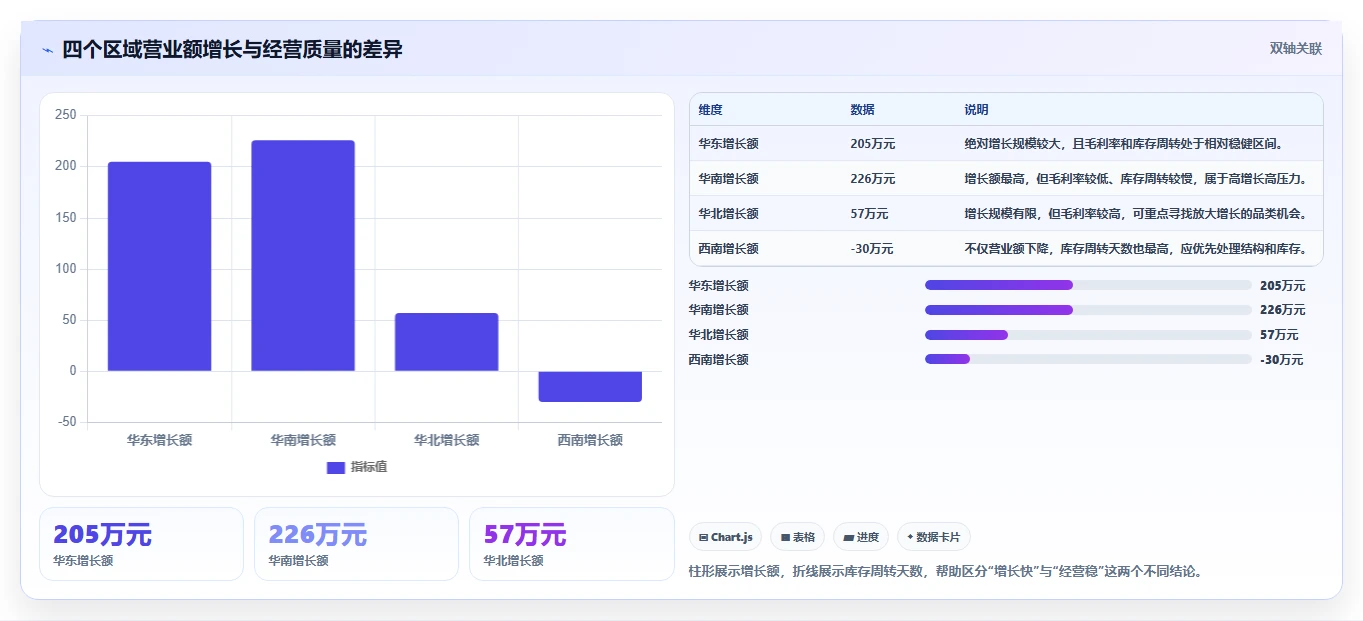Select the Chart.js tag chip

click(725, 537)
